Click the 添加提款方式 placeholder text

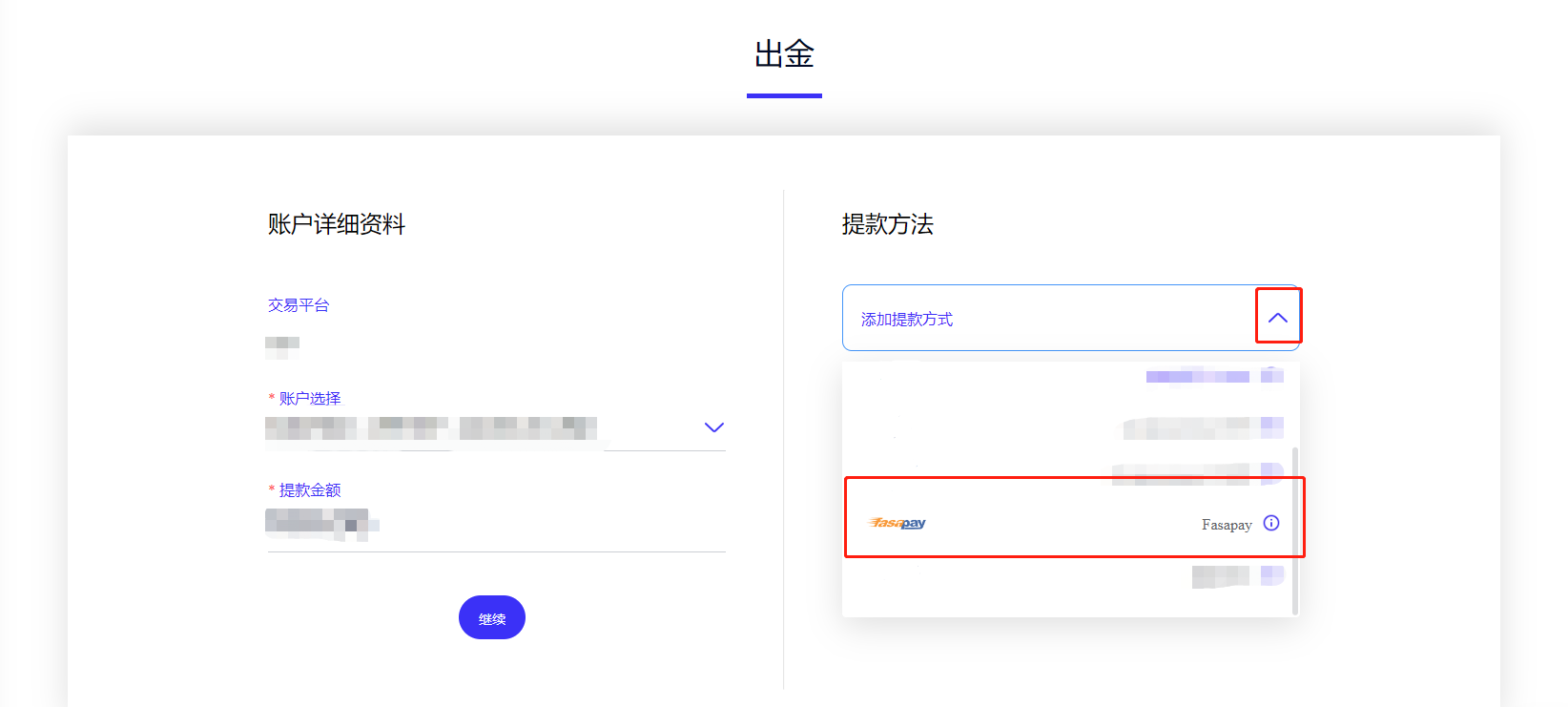907,320
